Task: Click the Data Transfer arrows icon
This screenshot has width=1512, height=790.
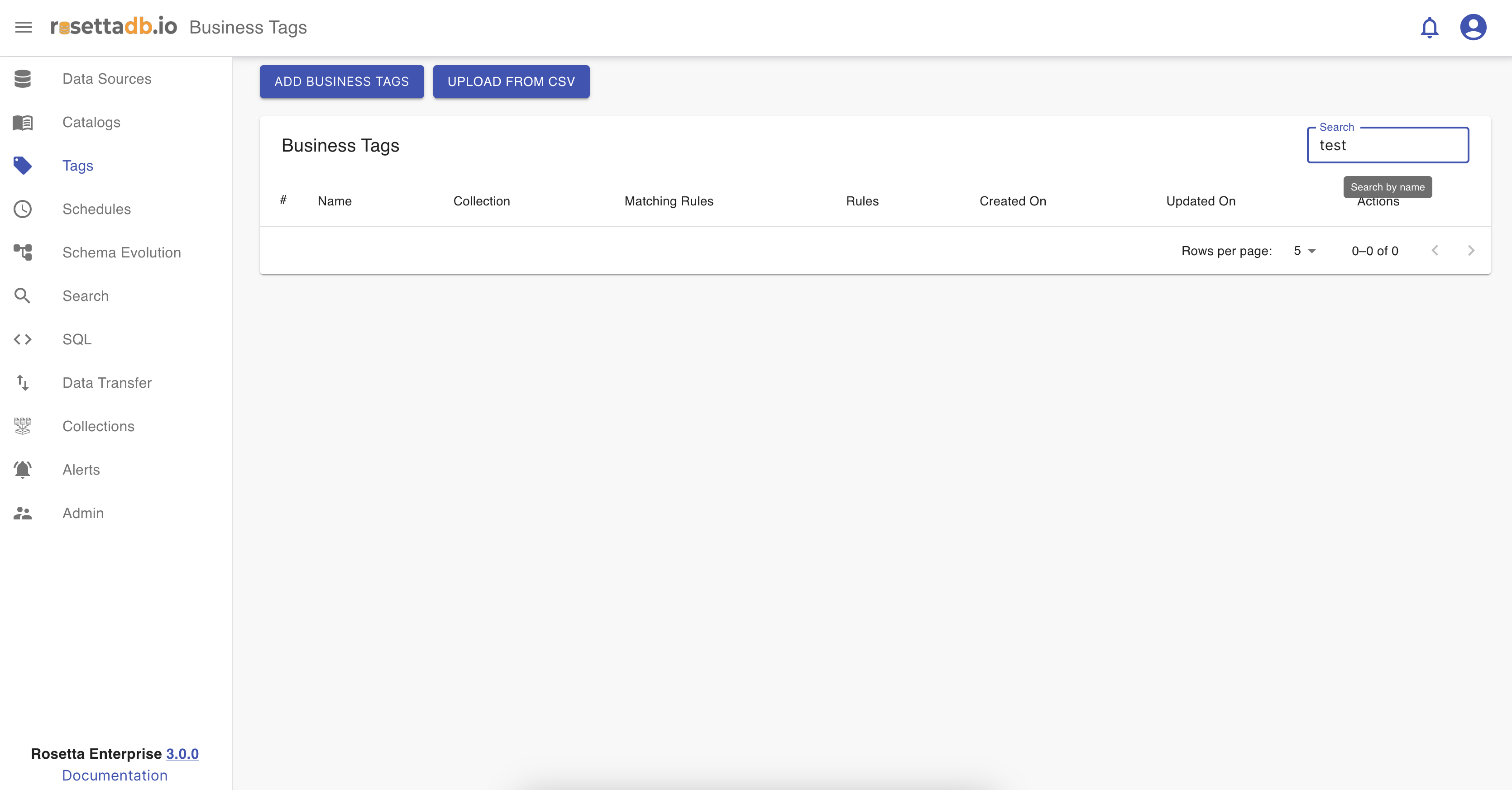Action: pos(22,382)
